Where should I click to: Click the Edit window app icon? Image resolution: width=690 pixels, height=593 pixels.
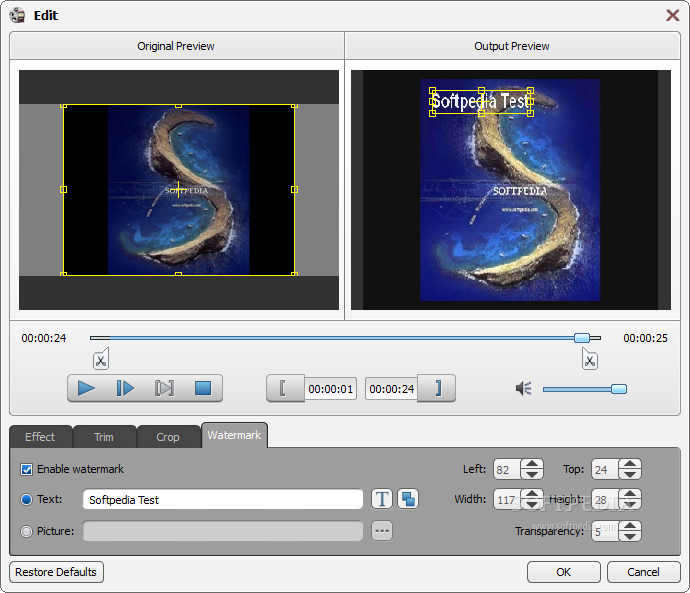coord(17,15)
